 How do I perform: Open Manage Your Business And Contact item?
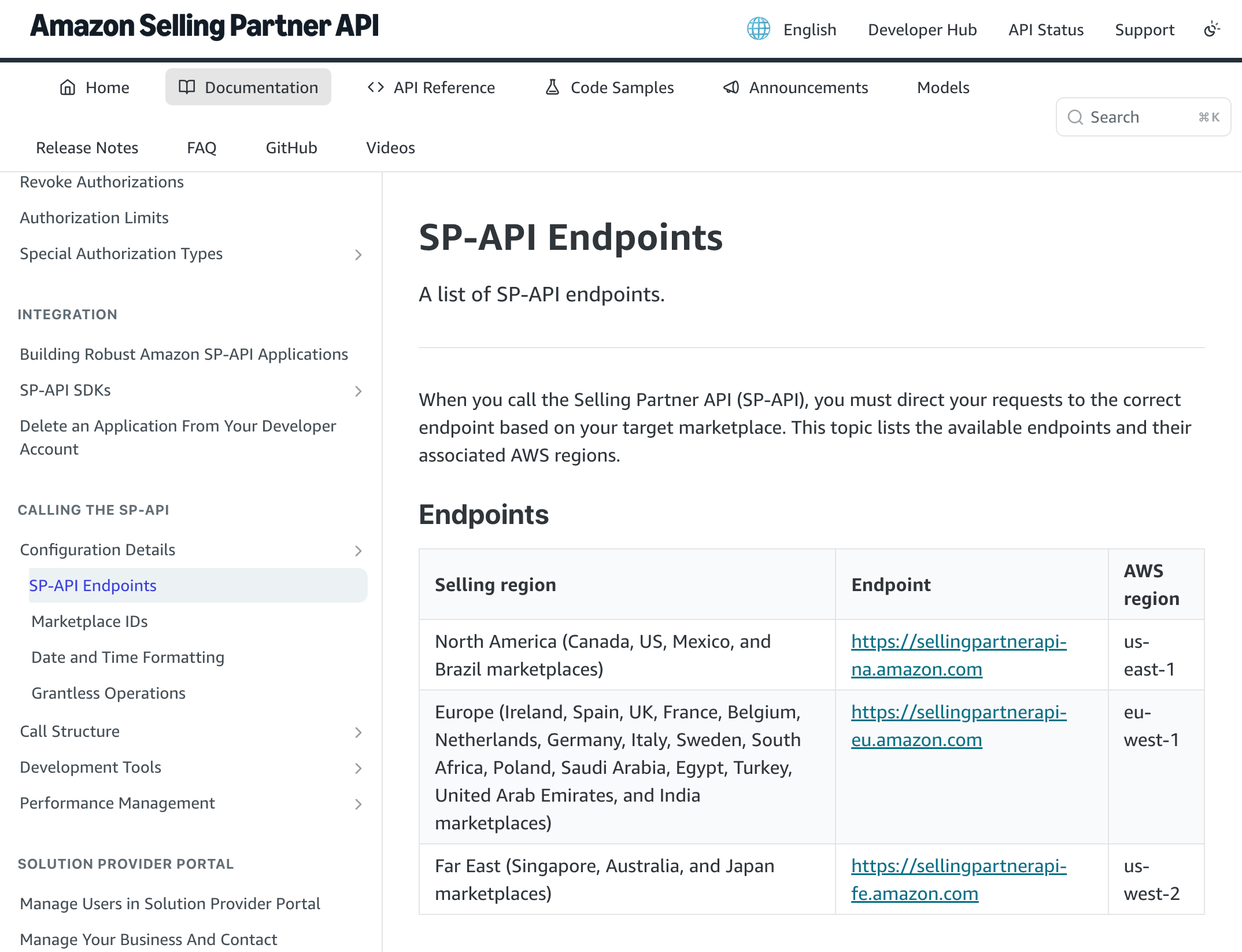pos(149,939)
